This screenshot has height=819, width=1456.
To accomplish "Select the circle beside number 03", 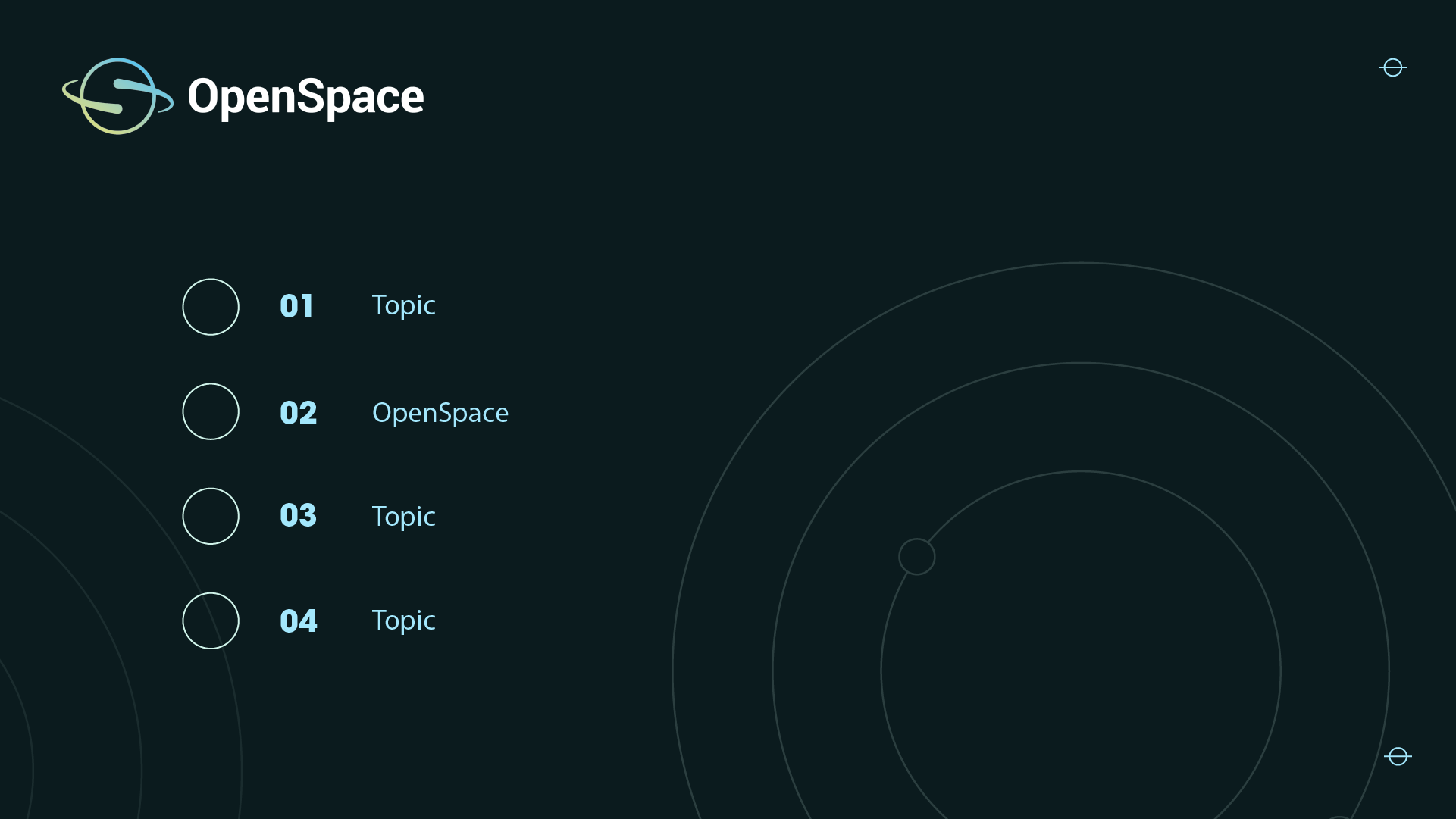I will click(x=211, y=516).
